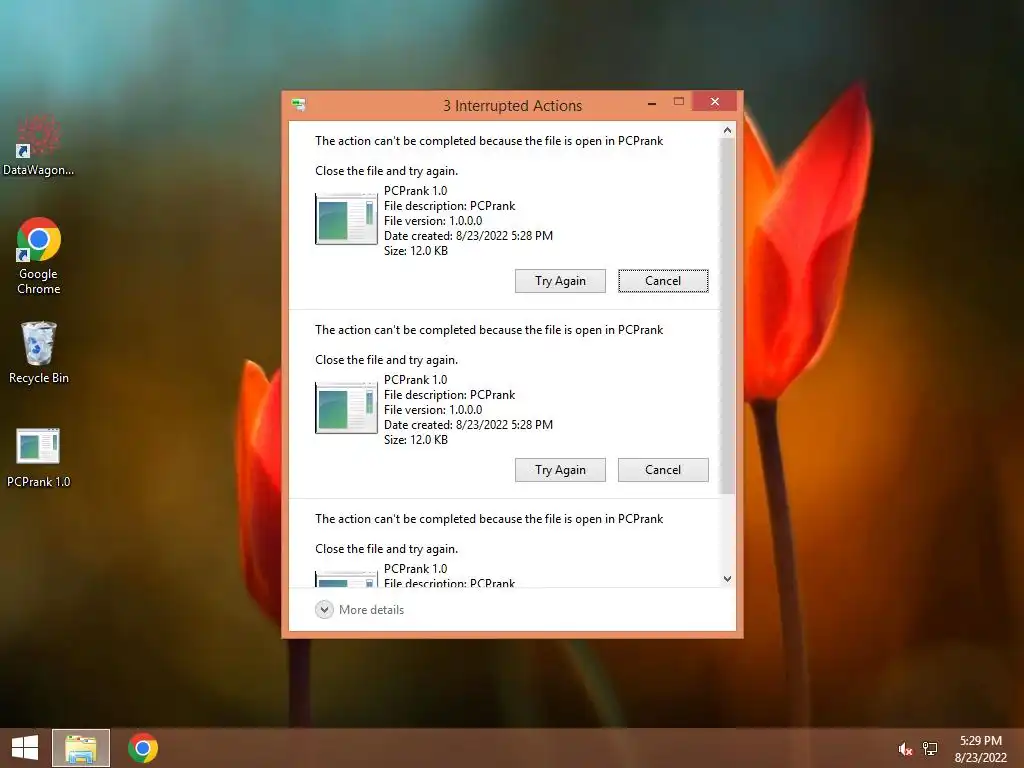Select the Recycle Bin desktop icon
This screenshot has width=1024, height=768.
click(39, 353)
